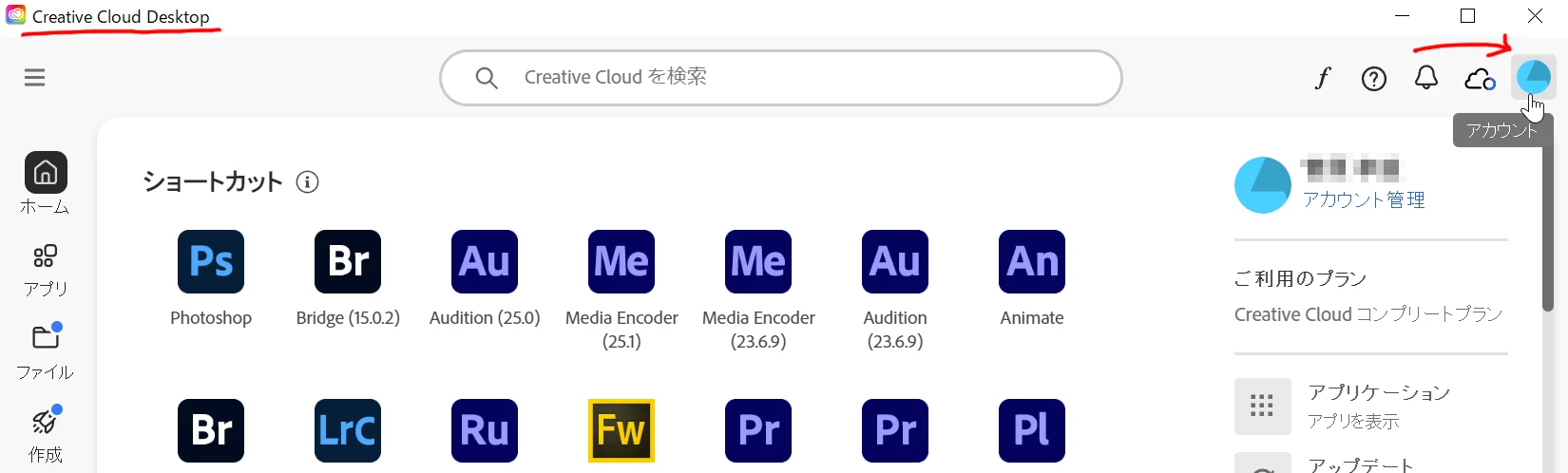Click the アプリケーション grid icon

tap(1262, 406)
